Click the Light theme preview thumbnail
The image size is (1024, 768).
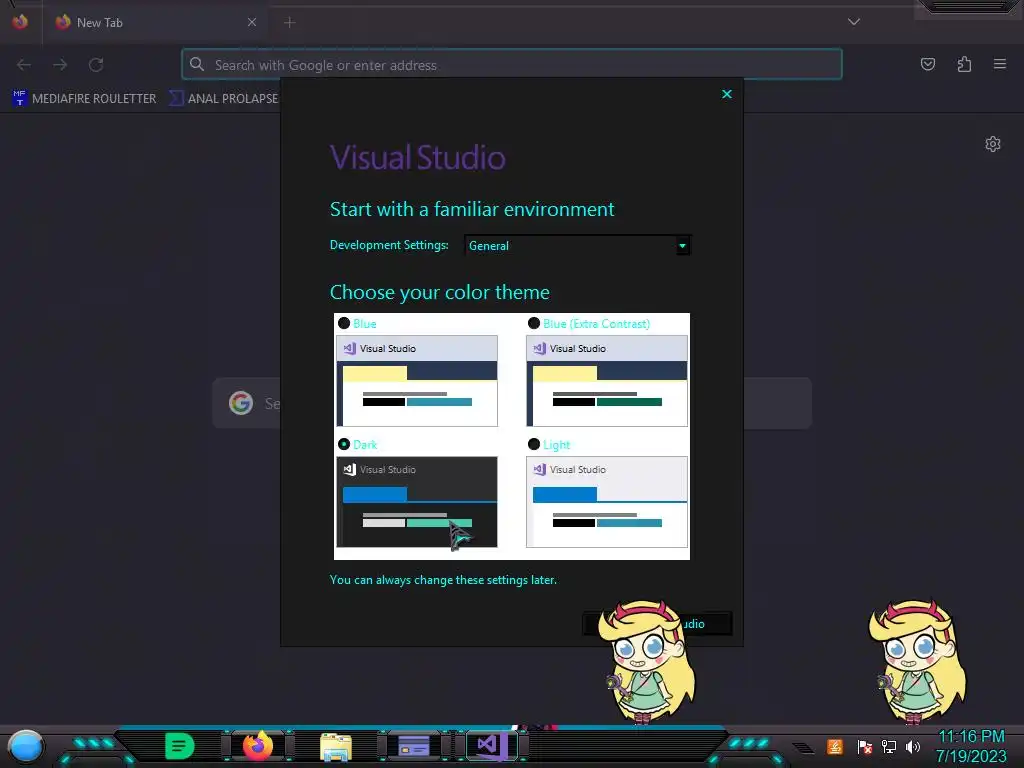point(607,502)
